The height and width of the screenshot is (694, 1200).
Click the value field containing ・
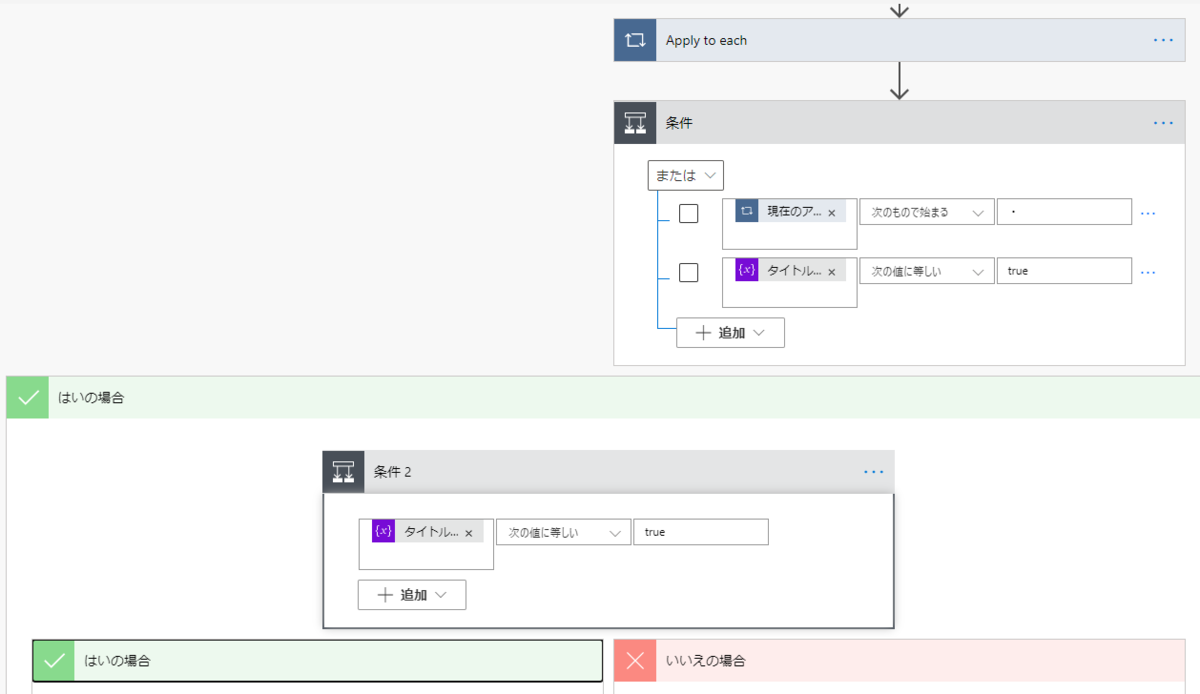[1064, 212]
